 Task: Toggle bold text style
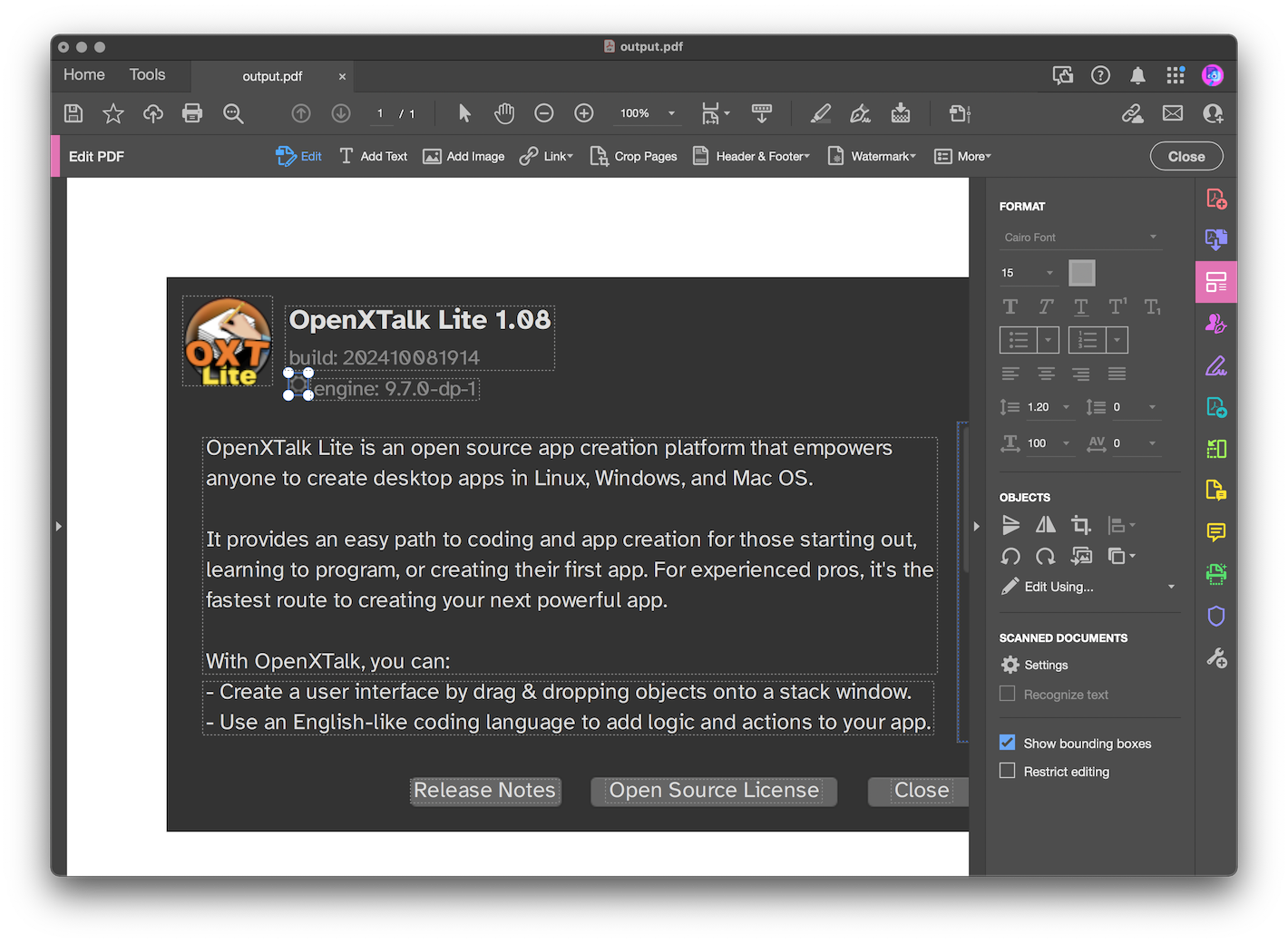click(x=1010, y=306)
